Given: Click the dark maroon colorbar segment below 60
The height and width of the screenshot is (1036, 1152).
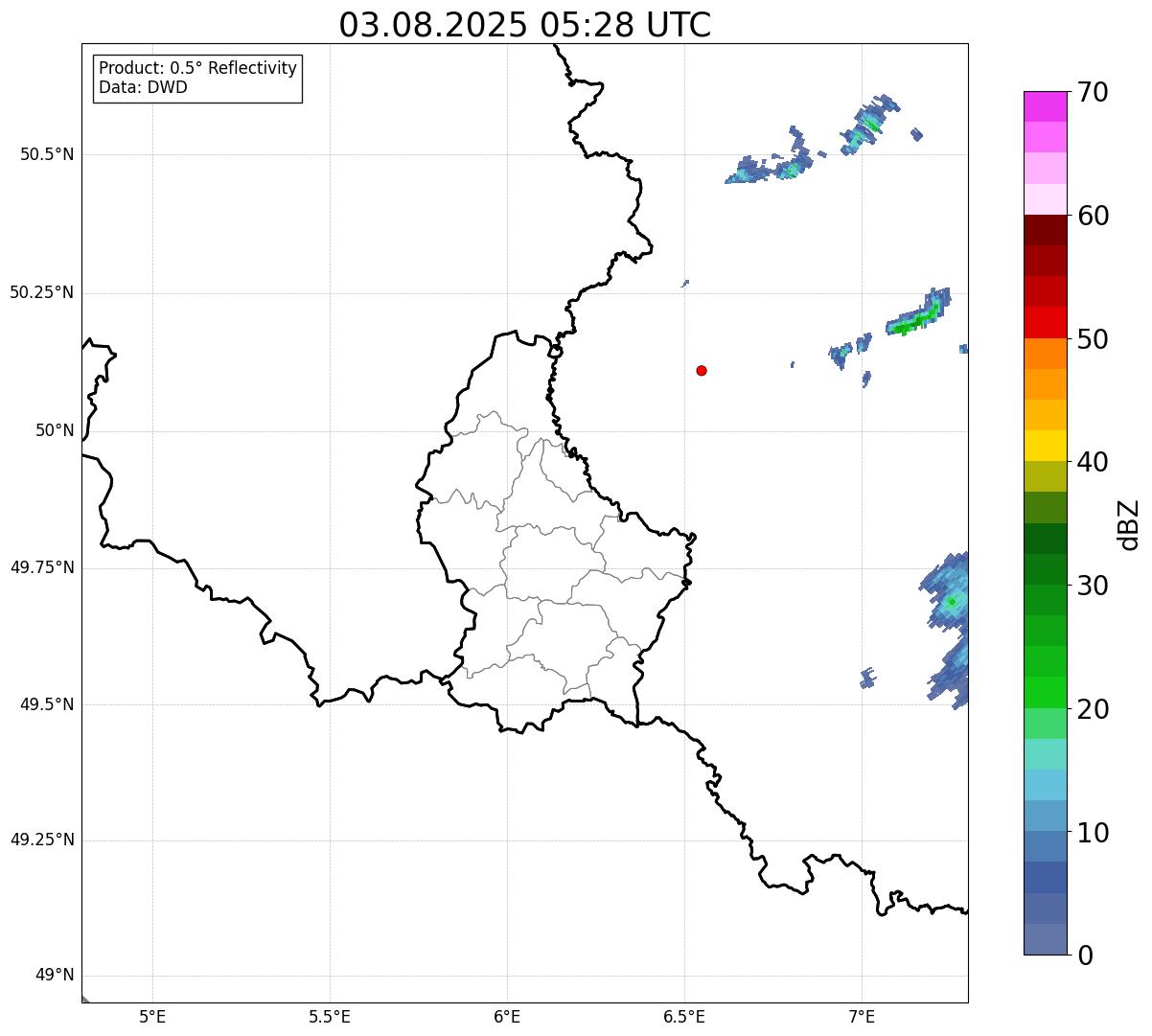Looking at the screenshot, I should (1044, 230).
